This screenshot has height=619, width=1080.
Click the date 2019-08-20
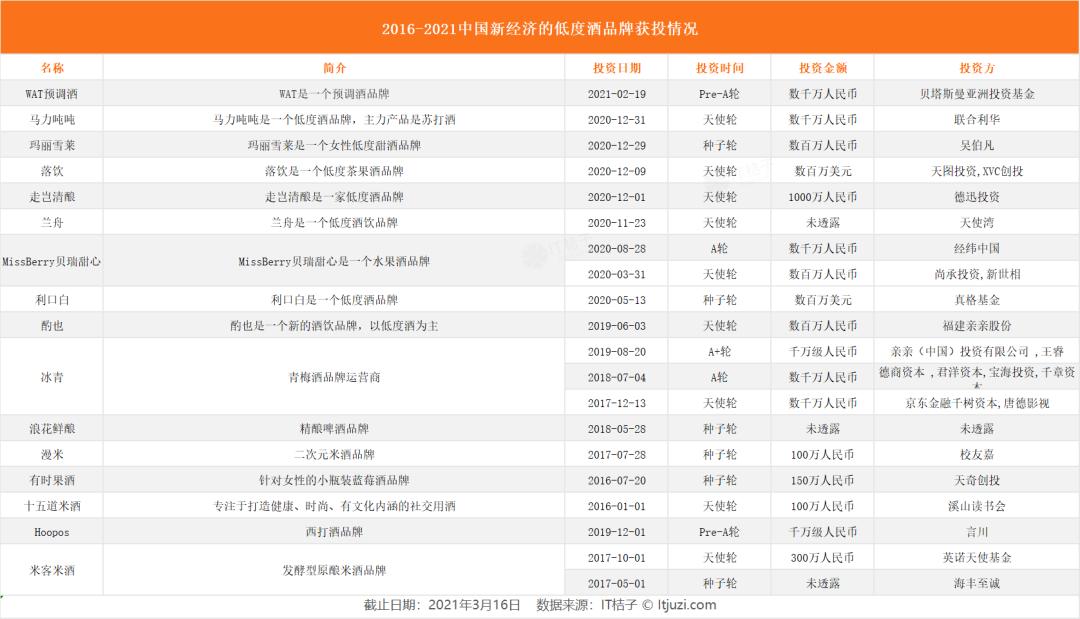(616, 351)
